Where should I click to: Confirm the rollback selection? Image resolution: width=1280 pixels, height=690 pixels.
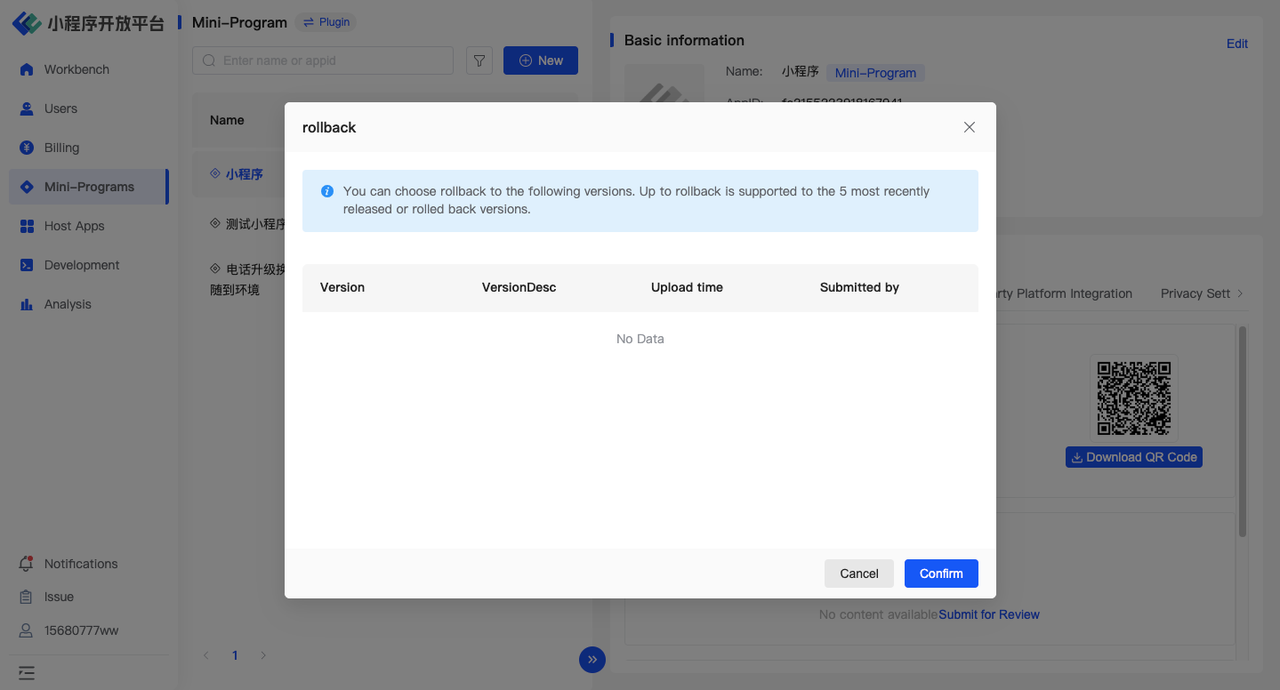(x=941, y=573)
